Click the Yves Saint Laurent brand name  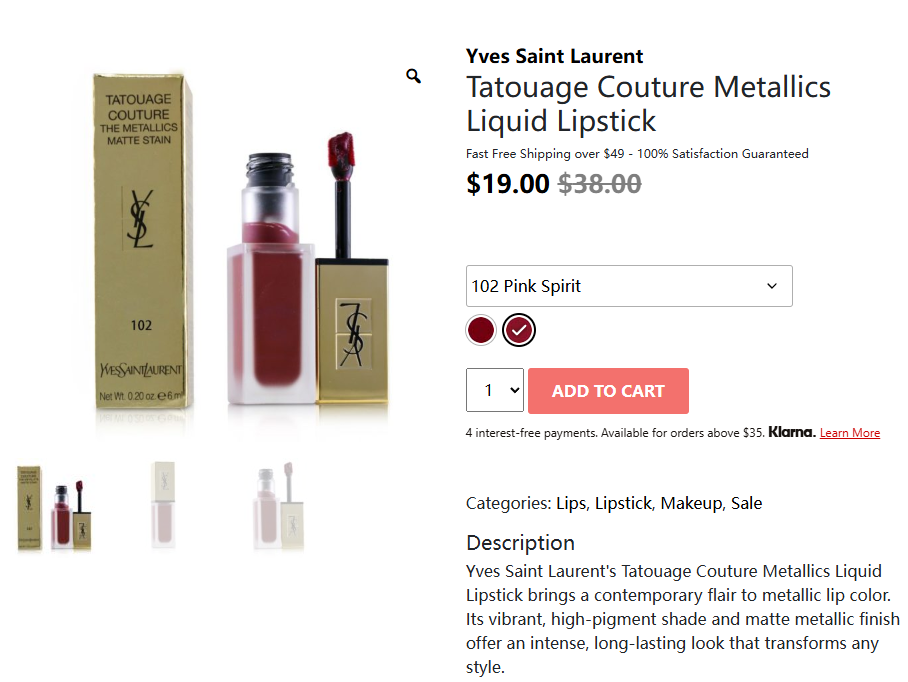(554, 56)
